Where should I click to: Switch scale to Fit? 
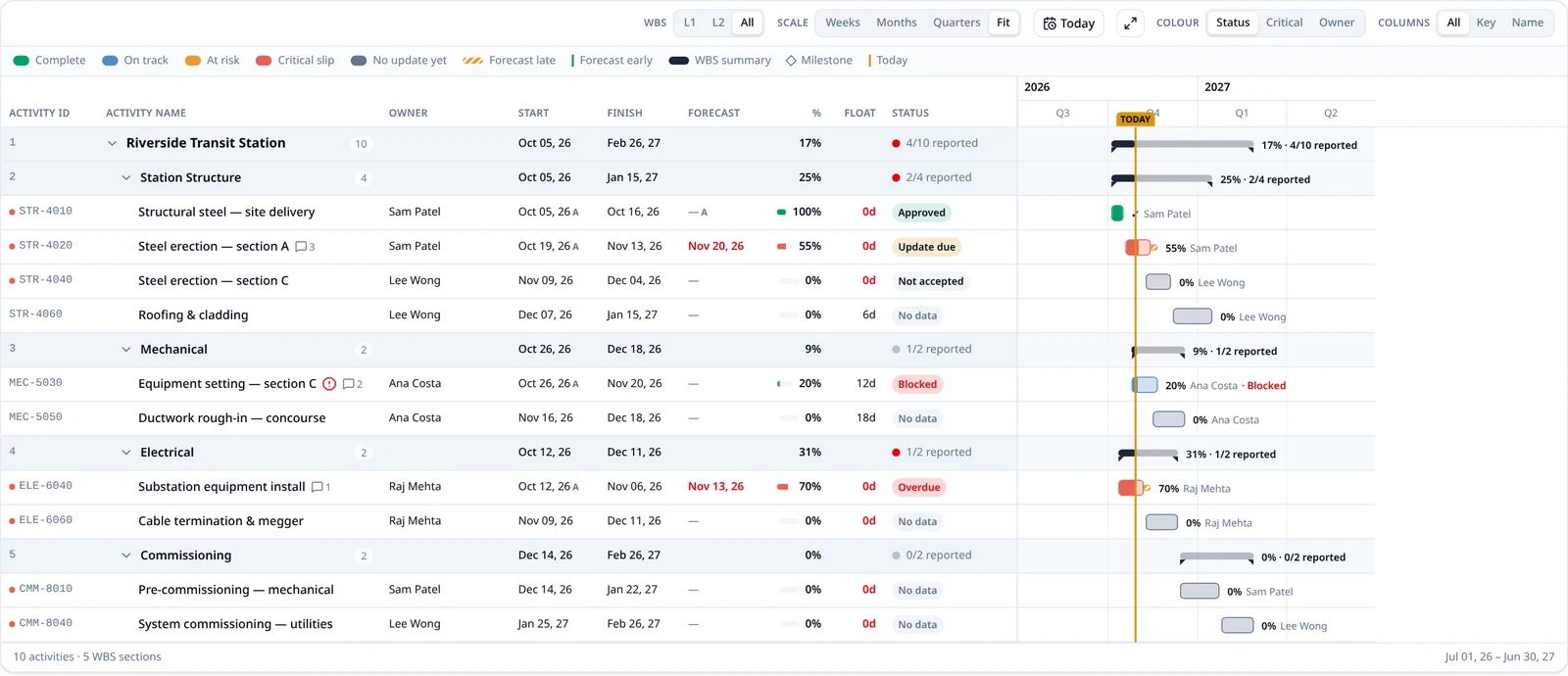tap(1004, 23)
